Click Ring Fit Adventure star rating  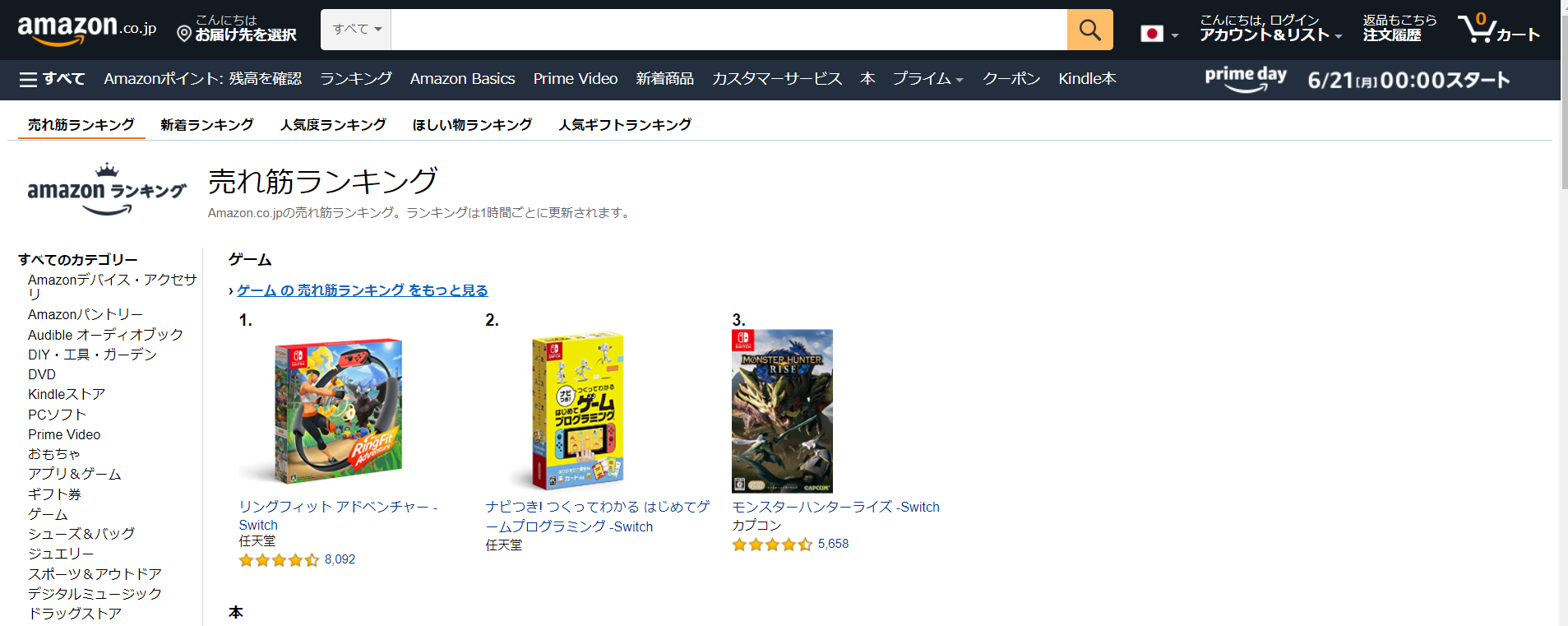pyautogui.click(x=279, y=560)
